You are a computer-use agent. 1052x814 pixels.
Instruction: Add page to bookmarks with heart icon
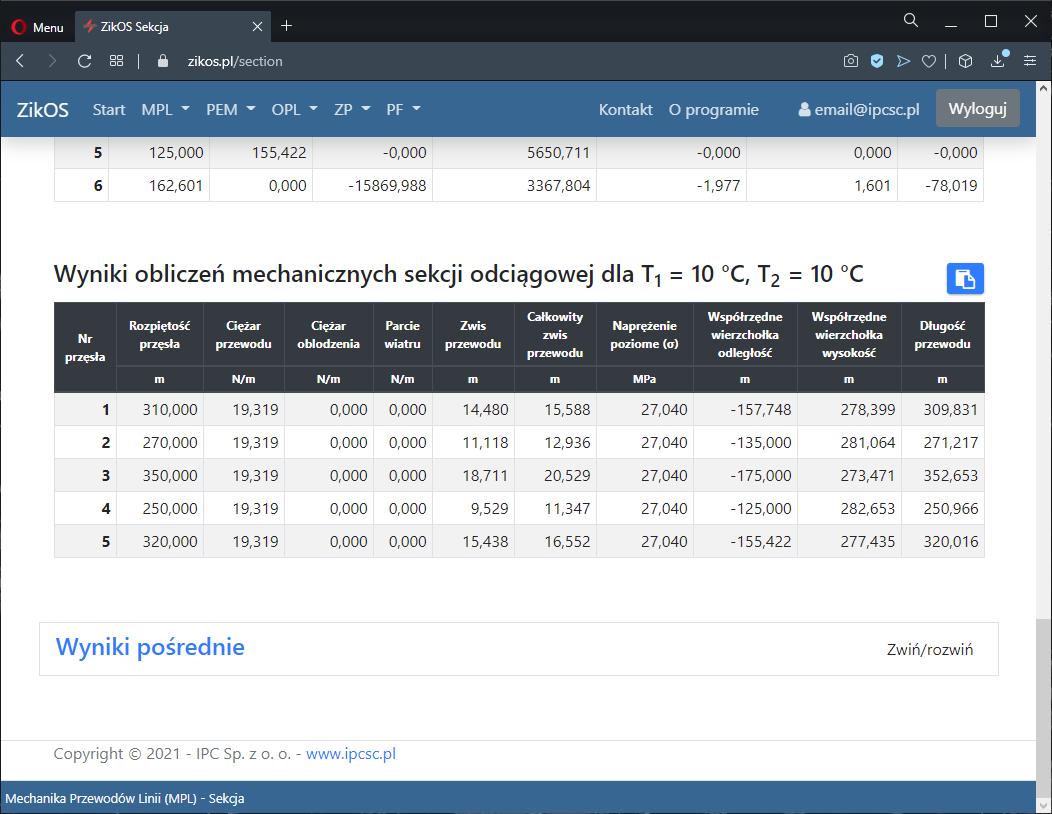click(x=929, y=61)
